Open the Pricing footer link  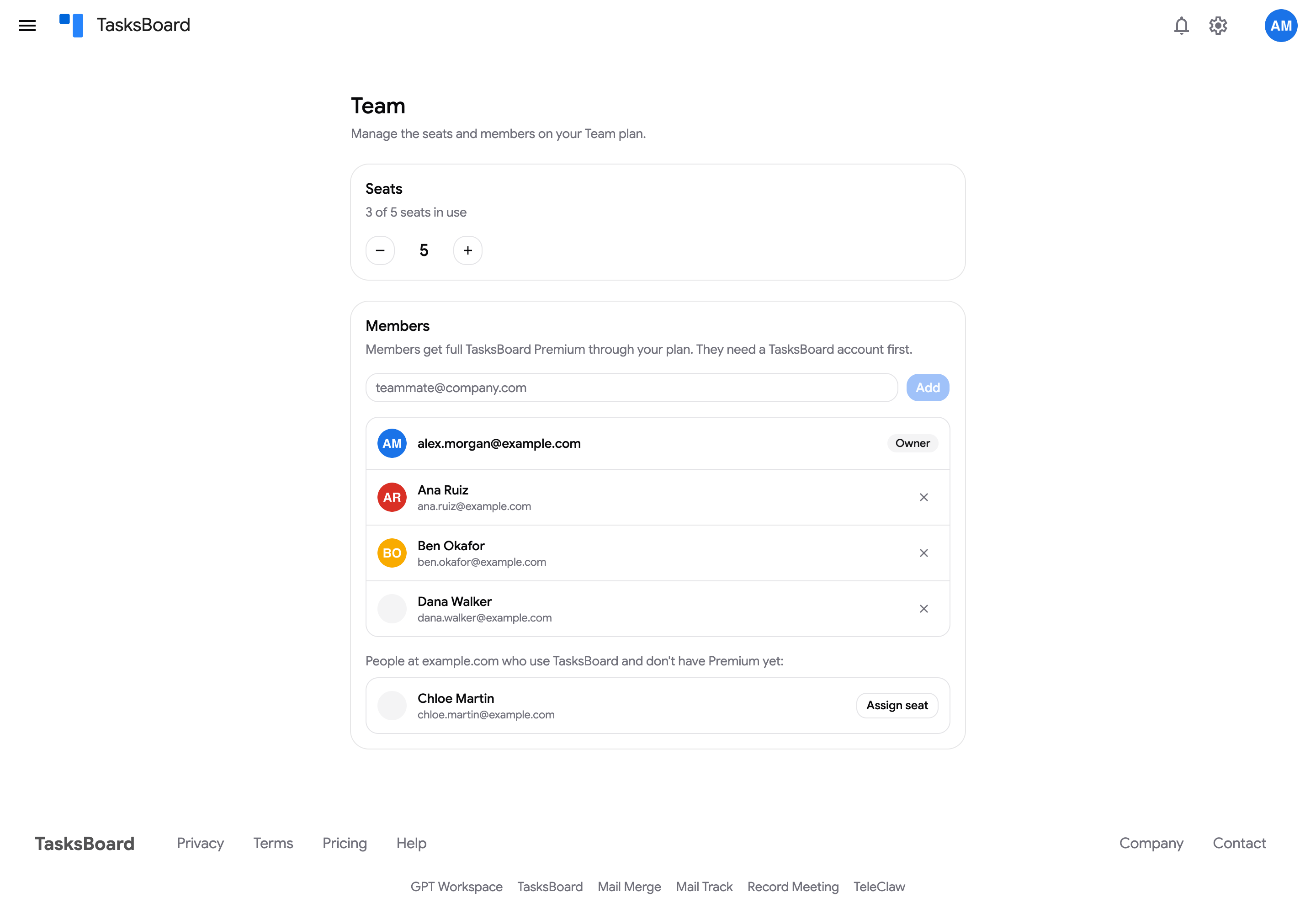pos(344,843)
